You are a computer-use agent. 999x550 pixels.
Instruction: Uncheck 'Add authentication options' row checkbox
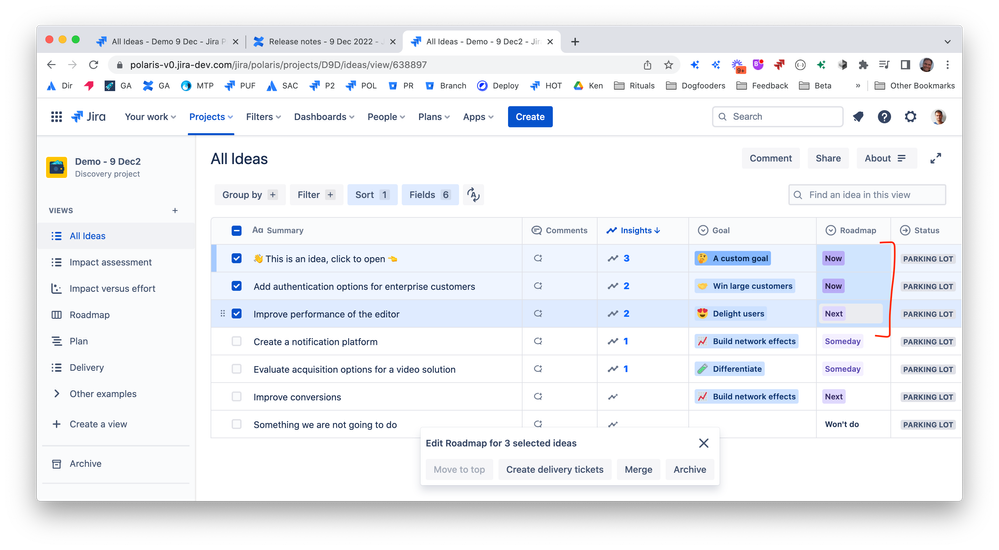pyautogui.click(x=236, y=286)
